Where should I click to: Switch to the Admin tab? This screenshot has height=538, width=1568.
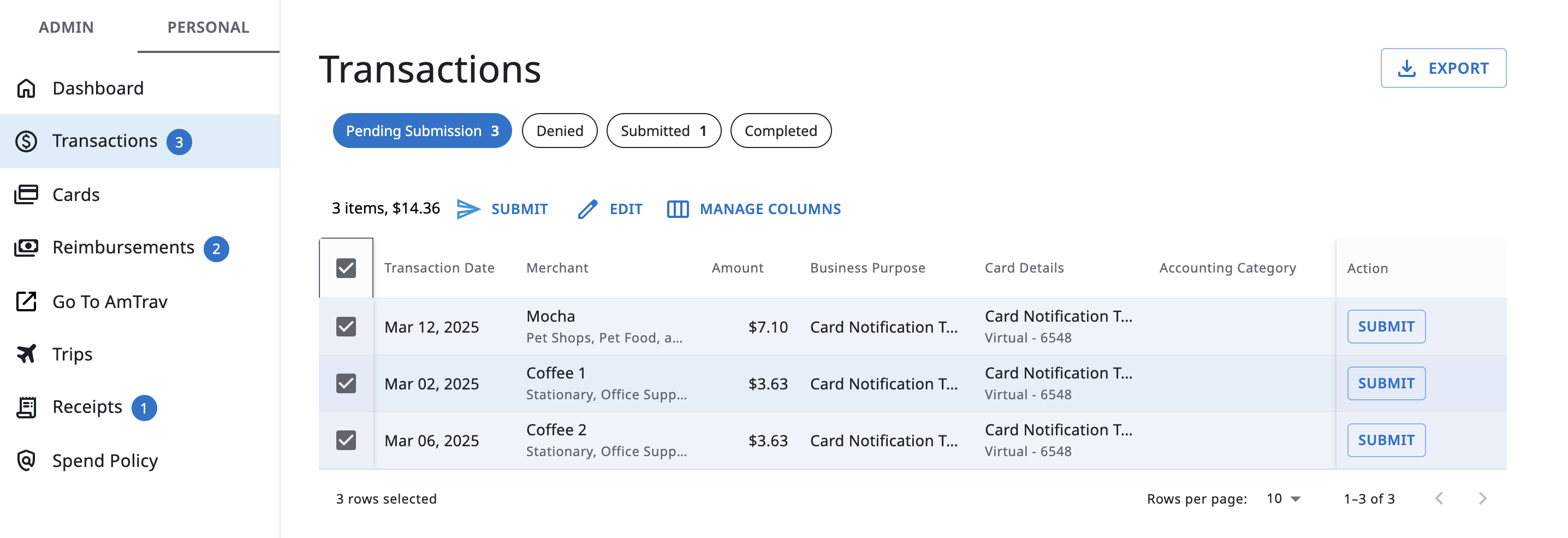coord(67,27)
